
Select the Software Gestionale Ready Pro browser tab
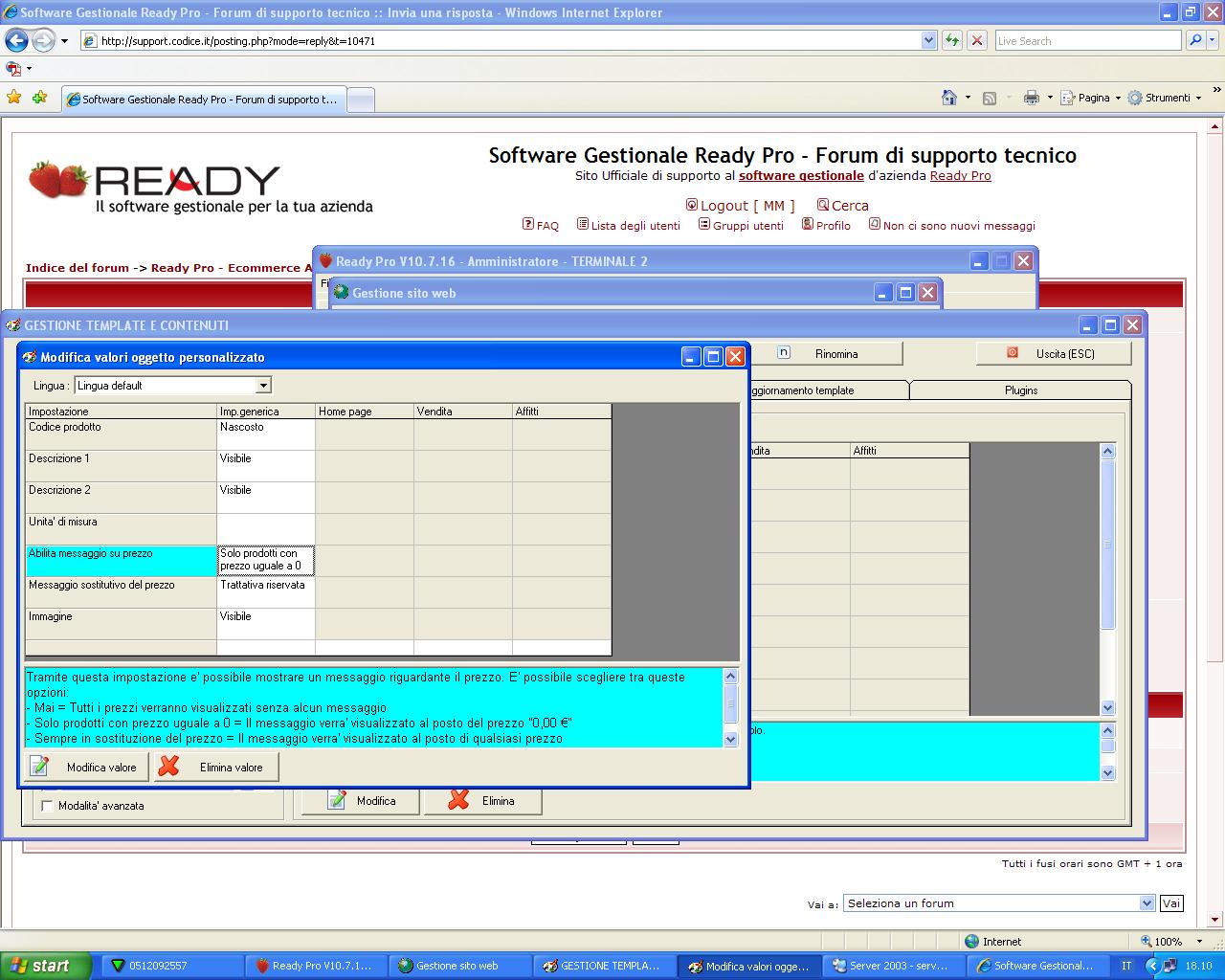[x=203, y=100]
